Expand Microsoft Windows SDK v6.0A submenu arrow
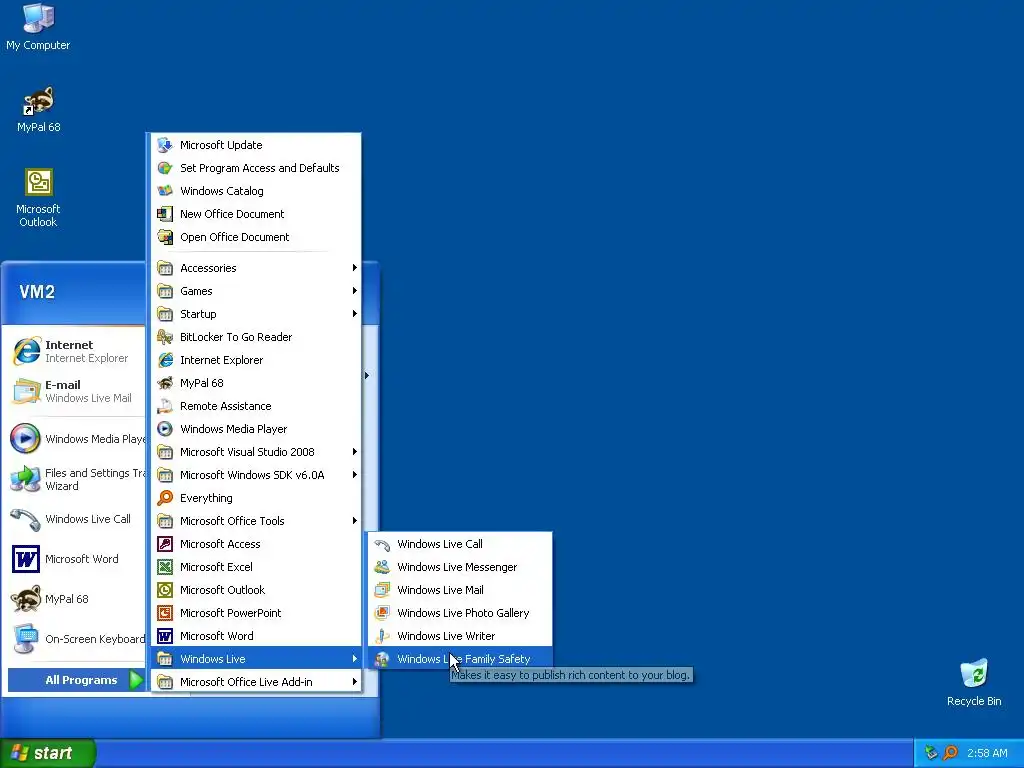This screenshot has height=768, width=1024. click(x=355, y=475)
